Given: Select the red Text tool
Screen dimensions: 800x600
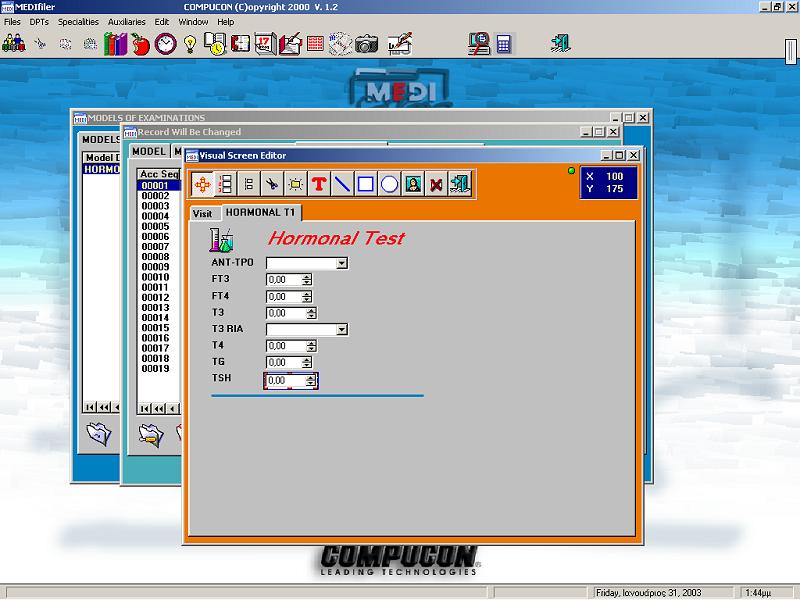Looking at the screenshot, I should tap(319, 184).
